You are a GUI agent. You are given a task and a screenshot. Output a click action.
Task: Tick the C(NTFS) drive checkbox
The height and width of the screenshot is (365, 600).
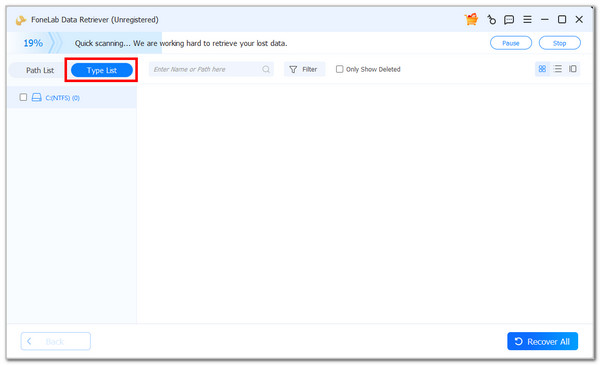[x=23, y=97]
